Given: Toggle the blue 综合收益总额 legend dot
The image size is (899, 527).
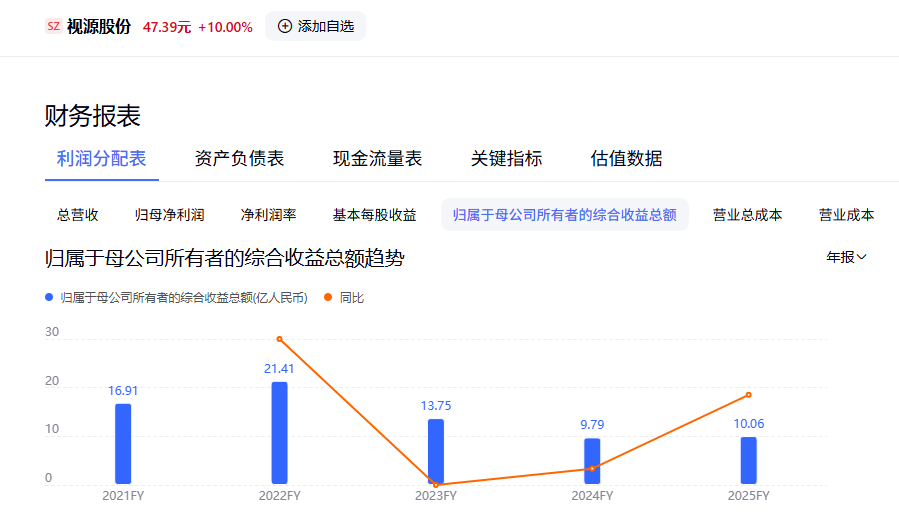Looking at the screenshot, I should pos(49,297).
